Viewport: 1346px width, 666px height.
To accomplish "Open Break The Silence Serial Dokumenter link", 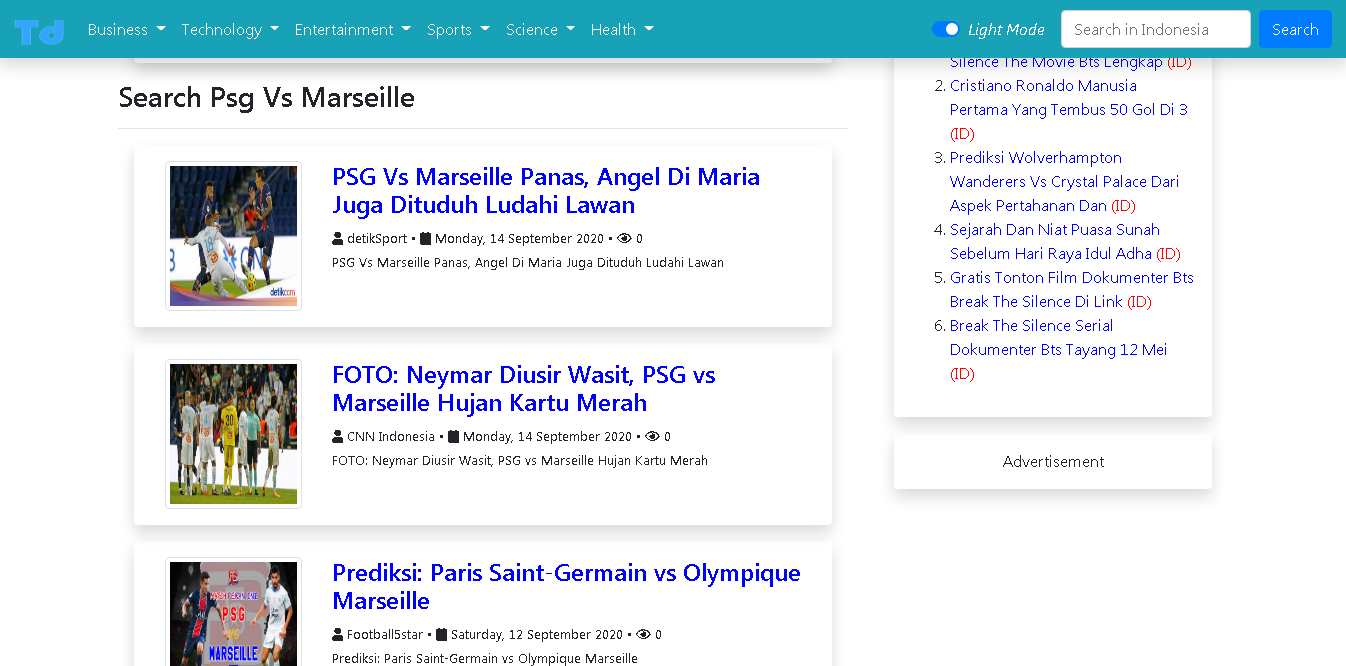I will click(x=1058, y=338).
